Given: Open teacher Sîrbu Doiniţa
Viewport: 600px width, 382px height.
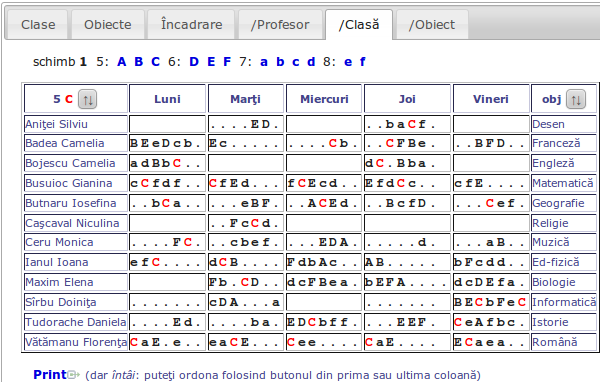Looking at the screenshot, I should (60, 302).
